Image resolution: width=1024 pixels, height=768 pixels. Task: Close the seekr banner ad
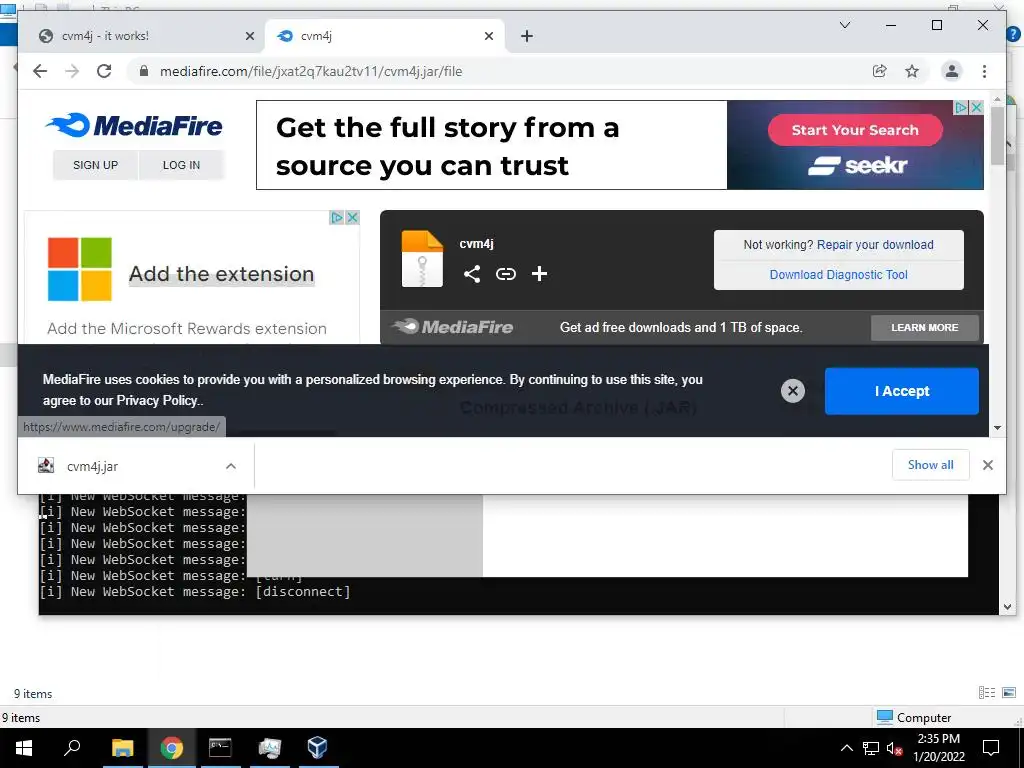(976, 107)
